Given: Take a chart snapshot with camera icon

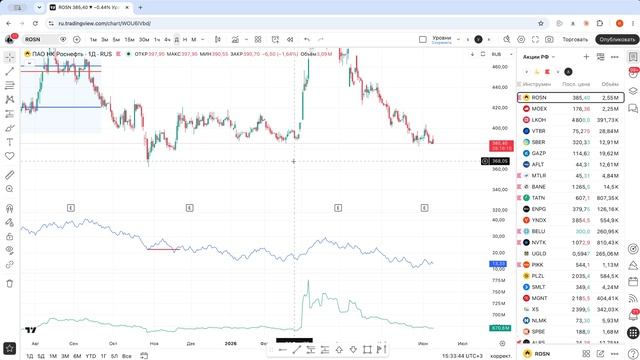Looking at the screenshot, I should pyautogui.click(x=549, y=40).
